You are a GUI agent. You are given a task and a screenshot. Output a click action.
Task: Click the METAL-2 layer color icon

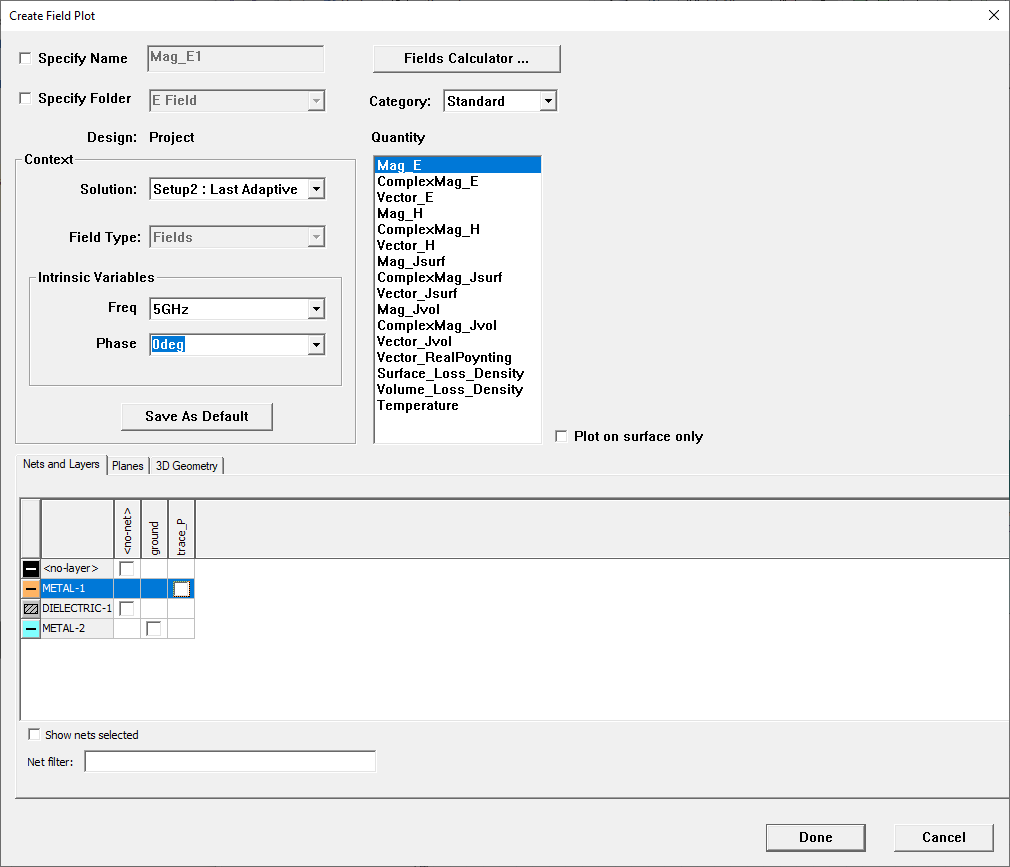(30, 628)
